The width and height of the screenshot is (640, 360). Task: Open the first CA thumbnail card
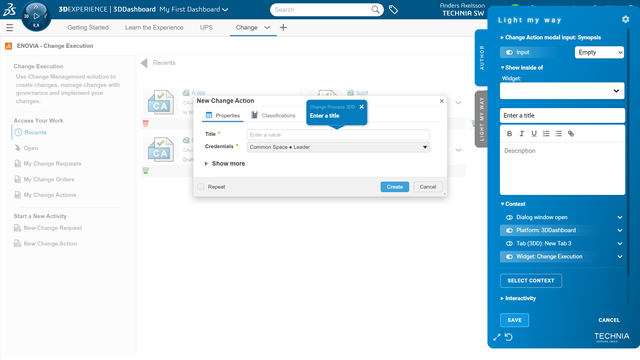(160, 102)
